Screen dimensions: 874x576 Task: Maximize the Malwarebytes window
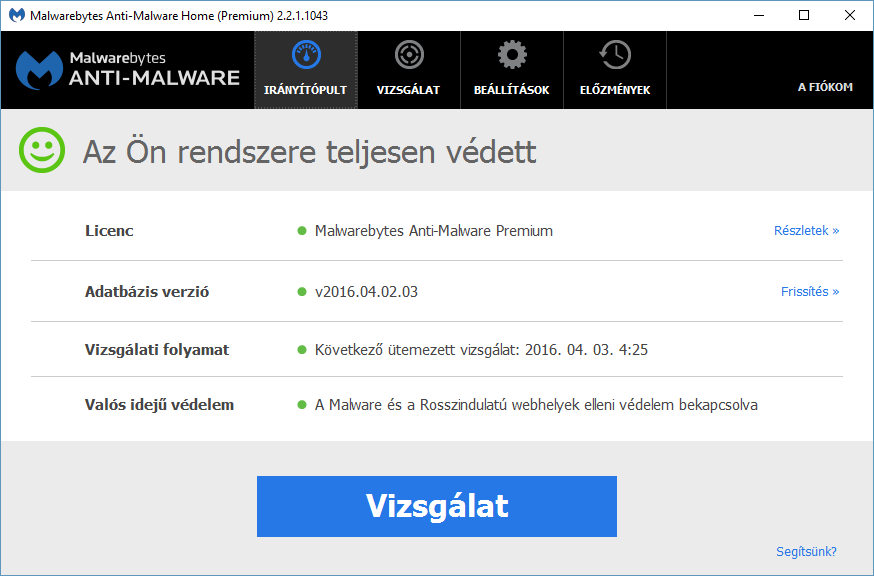click(804, 15)
